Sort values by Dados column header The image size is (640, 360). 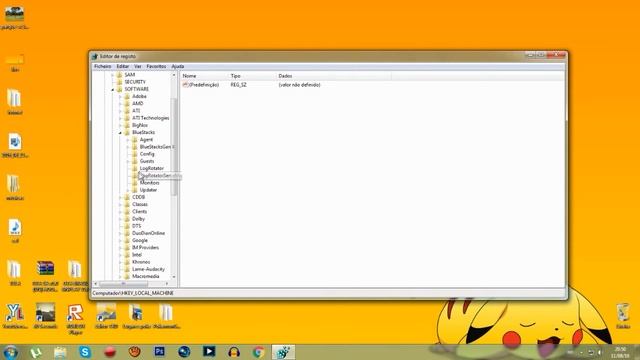(334, 76)
